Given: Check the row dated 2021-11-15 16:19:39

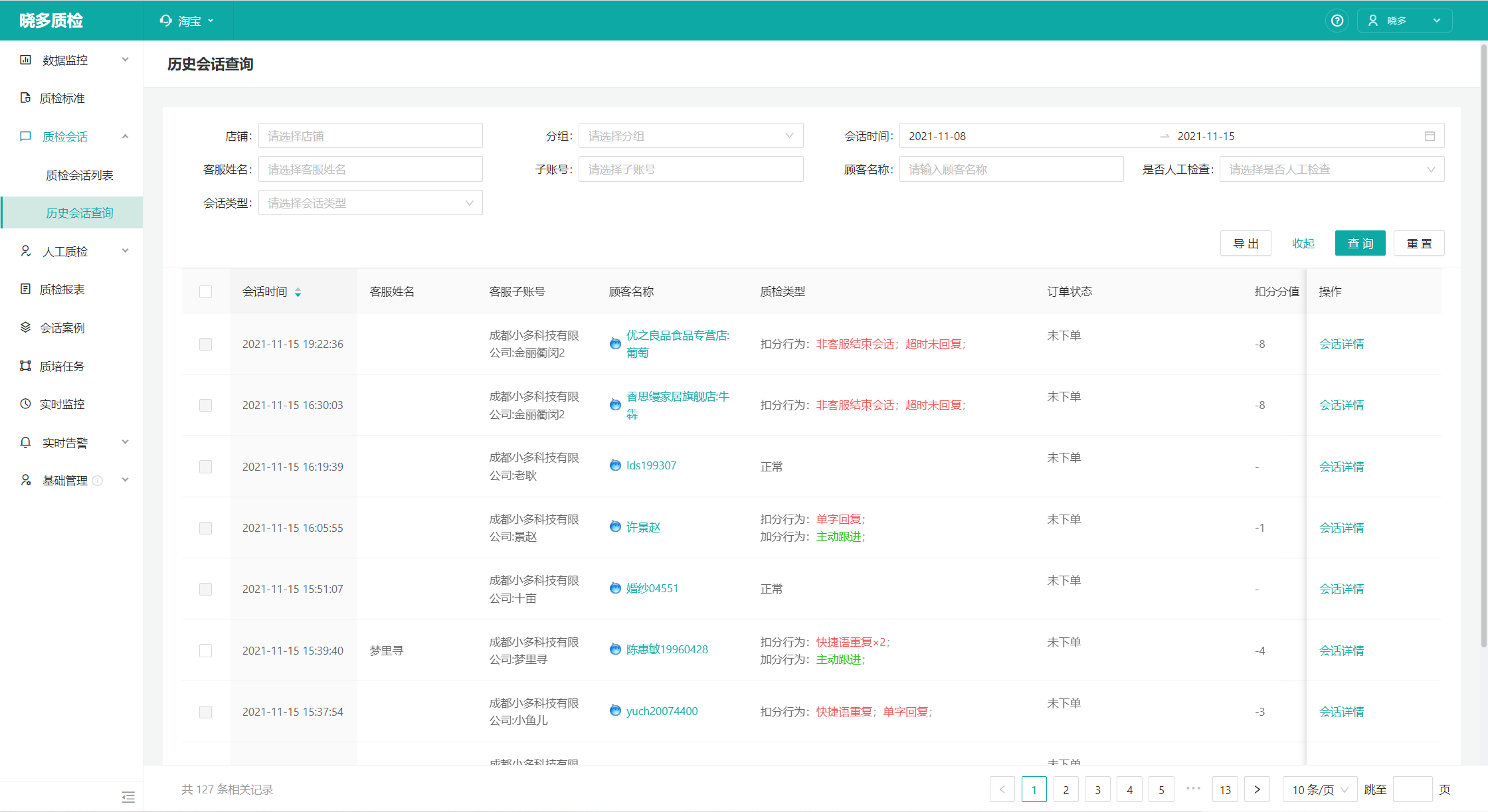Looking at the screenshot, I should [205, 467].
